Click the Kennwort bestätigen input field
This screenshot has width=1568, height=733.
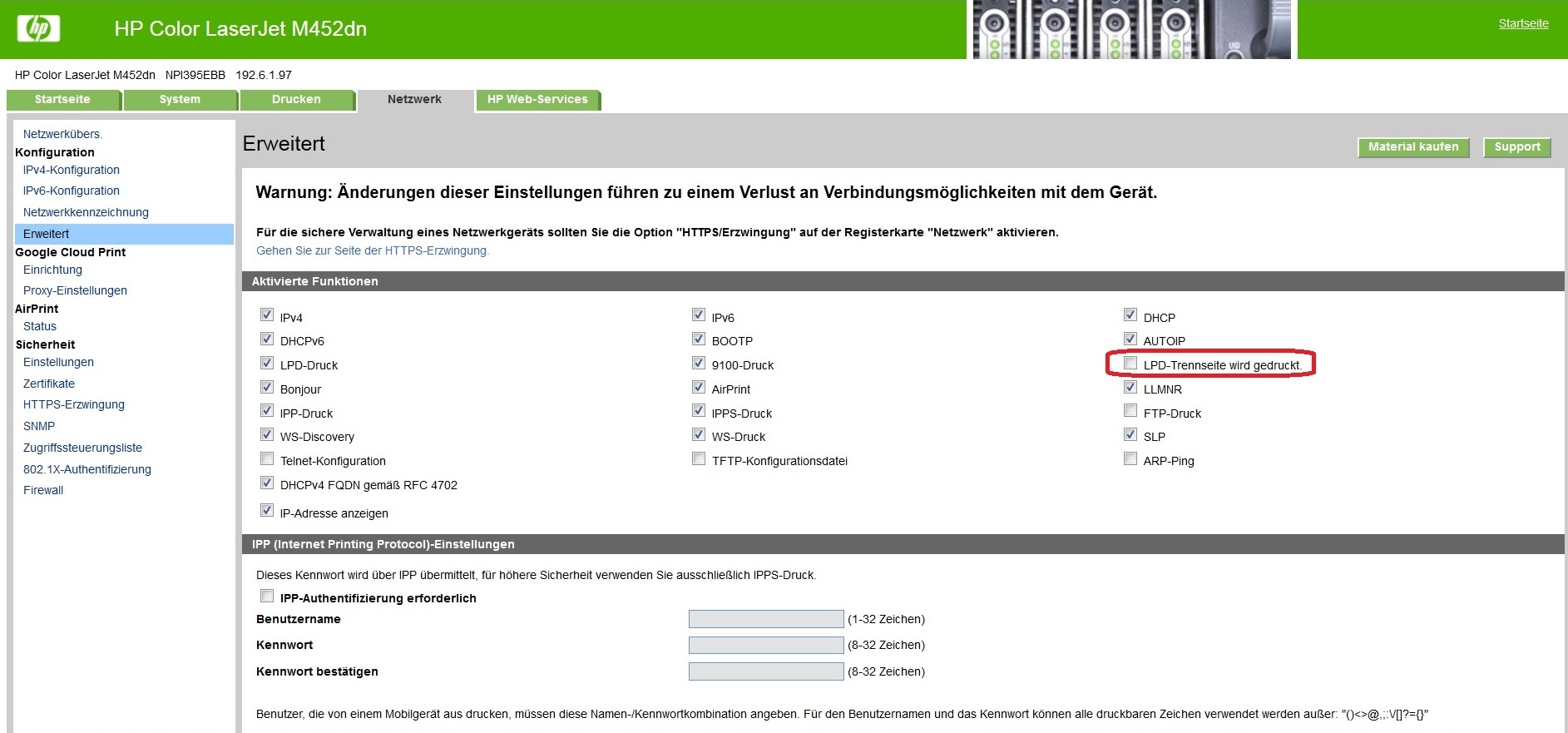point(766,671)
